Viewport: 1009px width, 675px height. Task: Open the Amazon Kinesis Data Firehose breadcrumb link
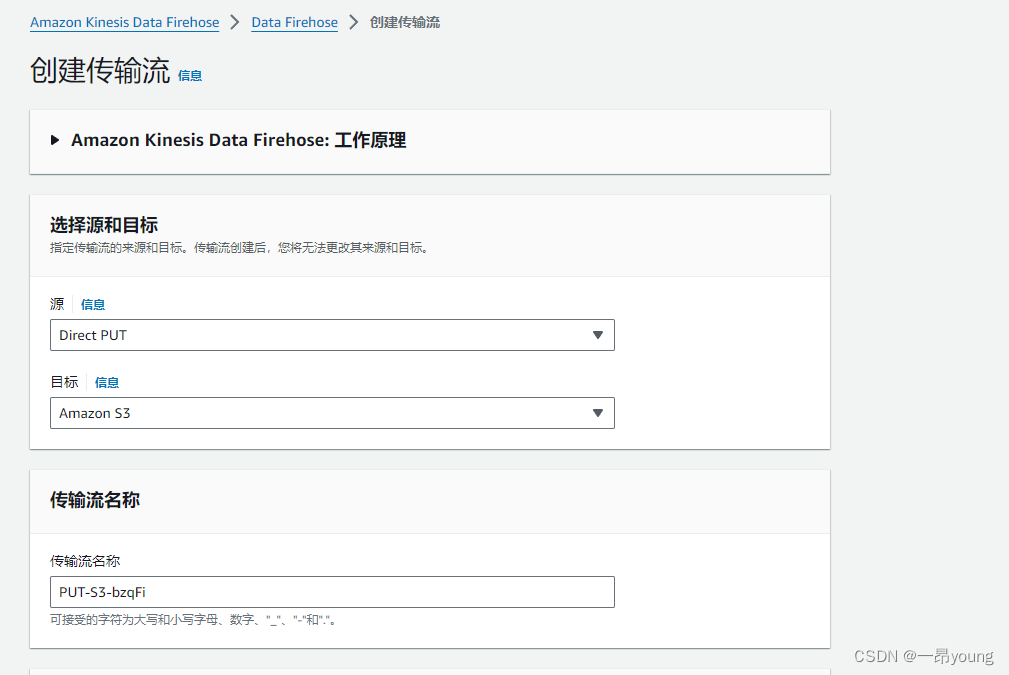pos(124,23)
